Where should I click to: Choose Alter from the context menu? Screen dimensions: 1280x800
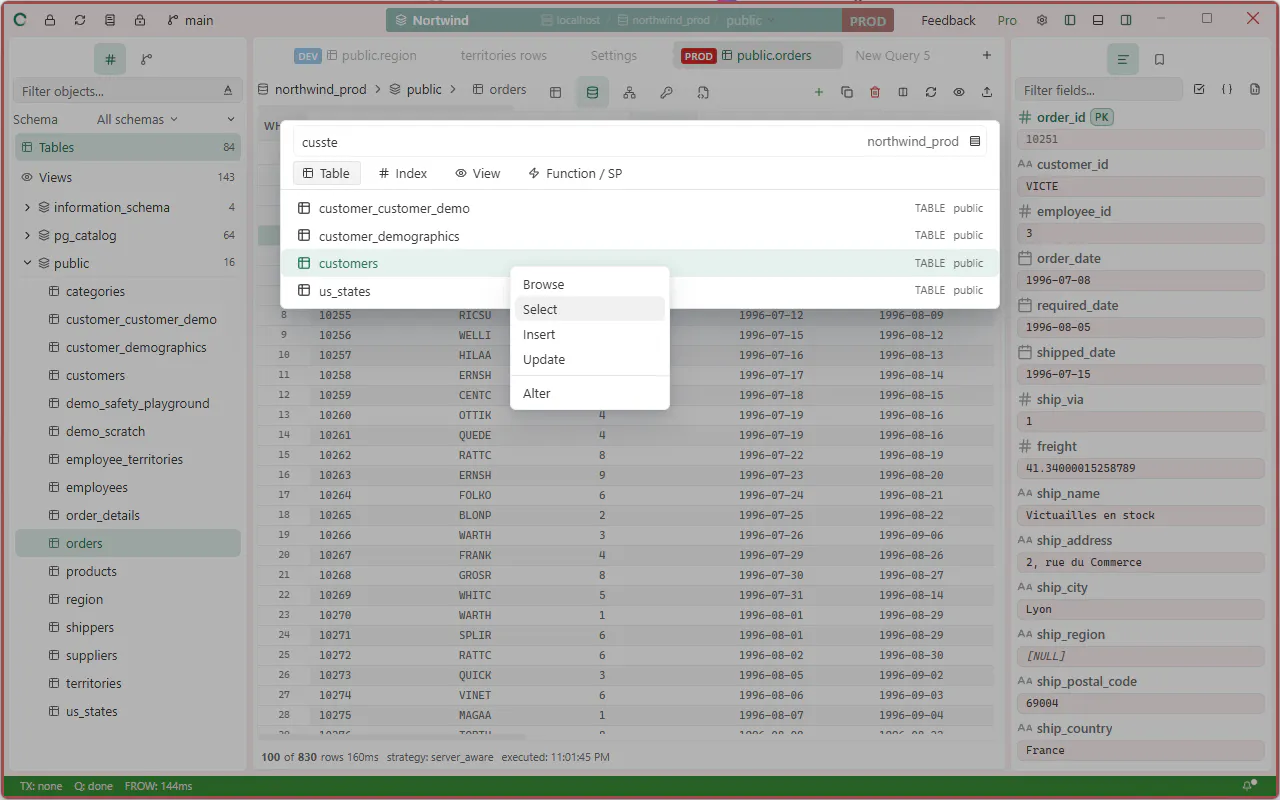pos(589,393)
